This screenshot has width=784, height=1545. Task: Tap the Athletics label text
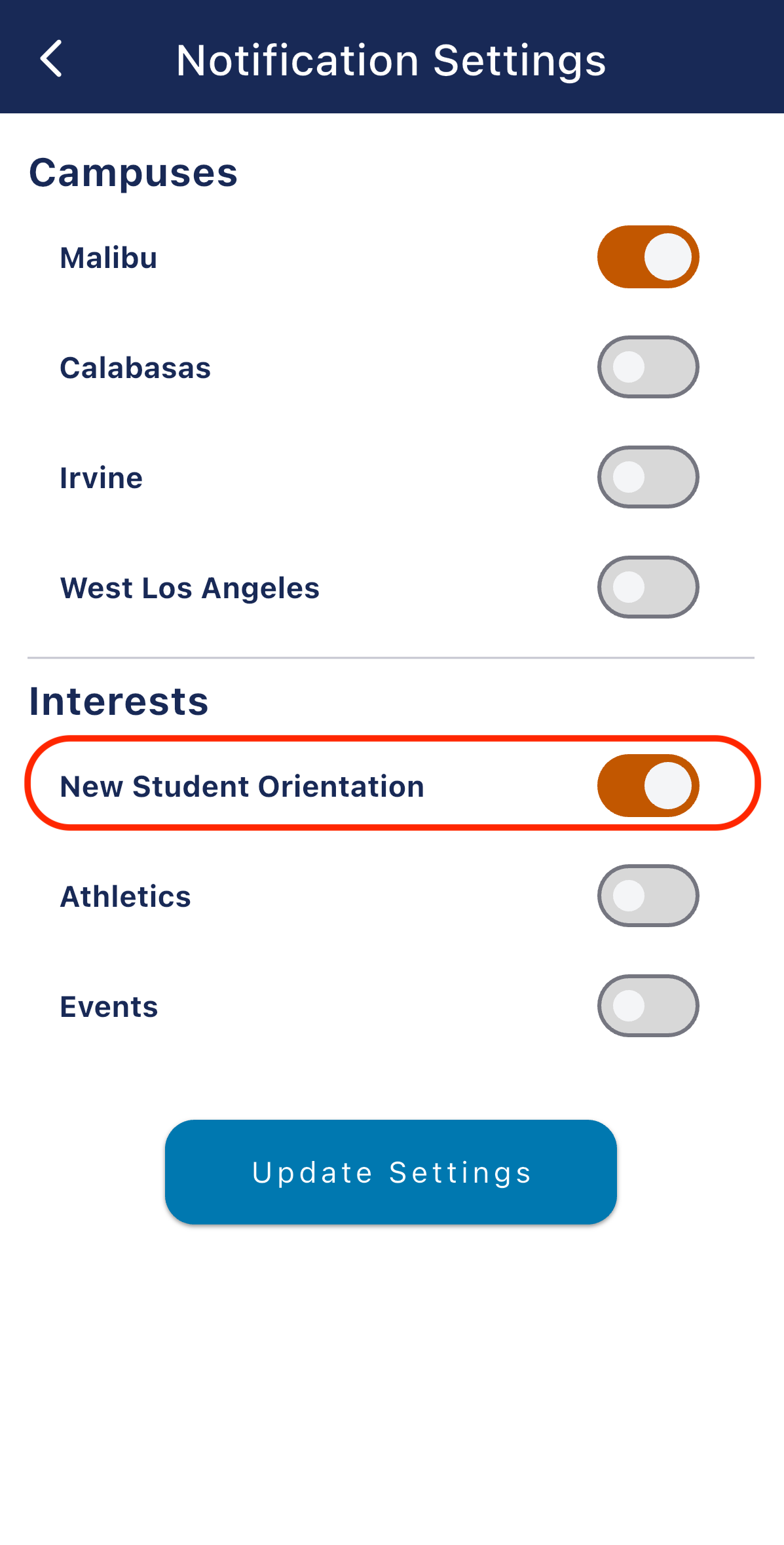(126, 896)
